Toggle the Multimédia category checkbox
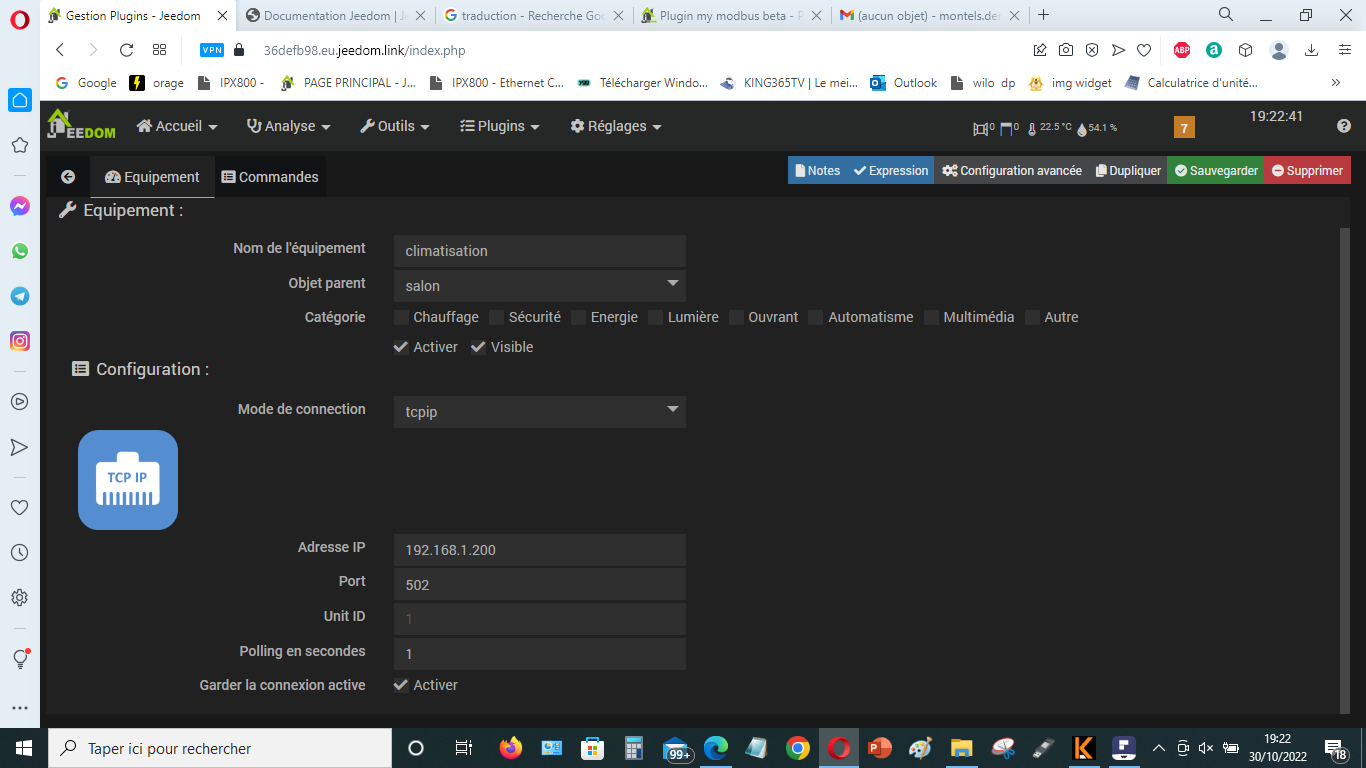This screenshot has width=1366, height=768. click(932, 317)
